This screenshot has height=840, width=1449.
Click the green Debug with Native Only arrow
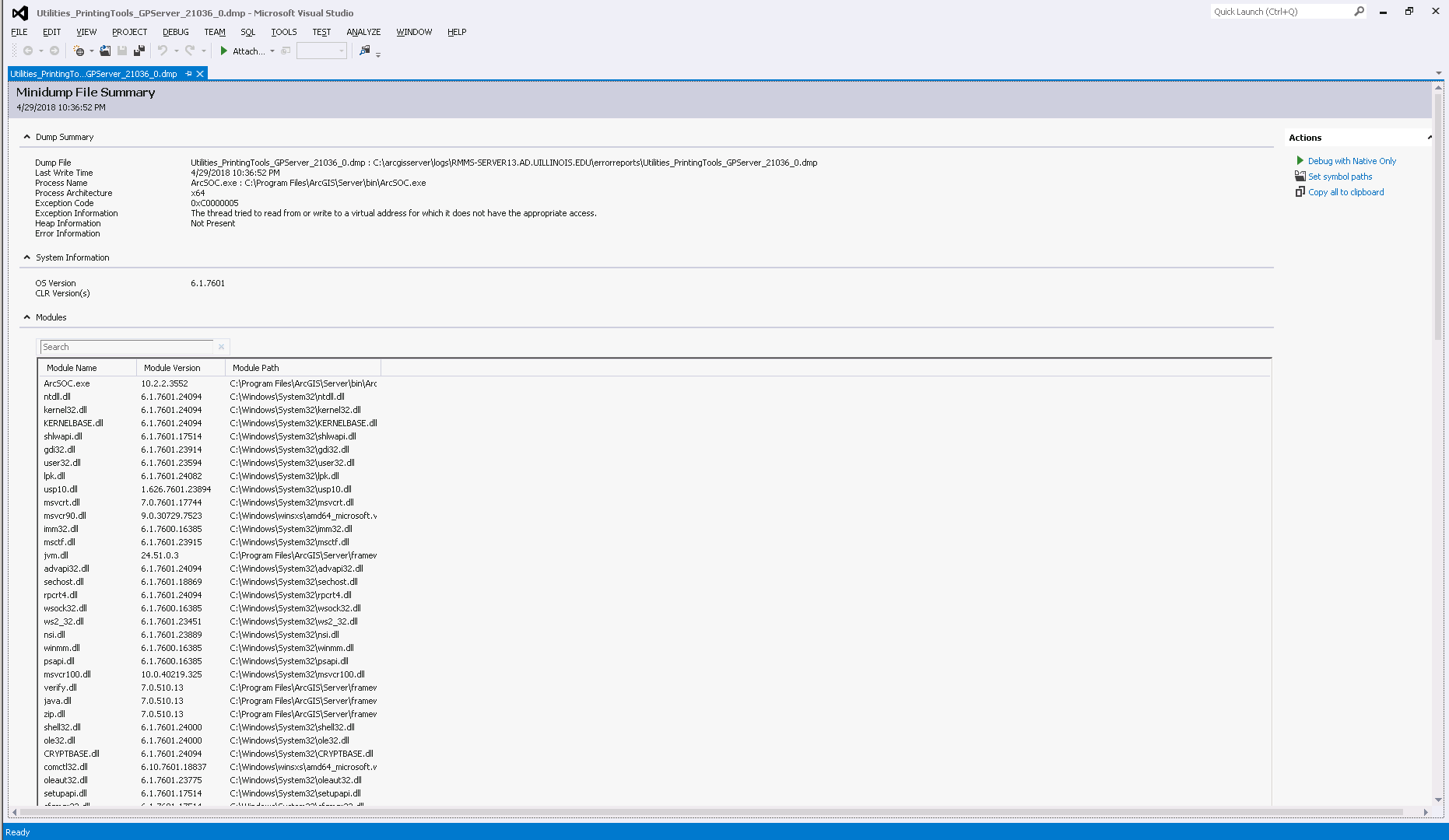(1300, 161)
